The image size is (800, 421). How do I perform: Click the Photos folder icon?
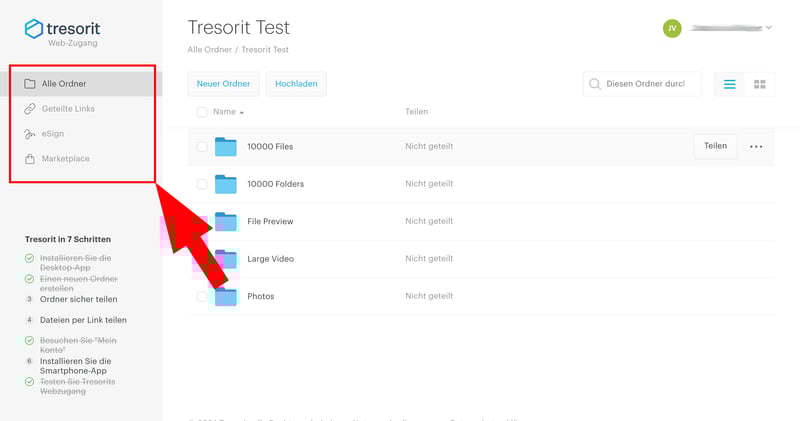tap(226, 296)
